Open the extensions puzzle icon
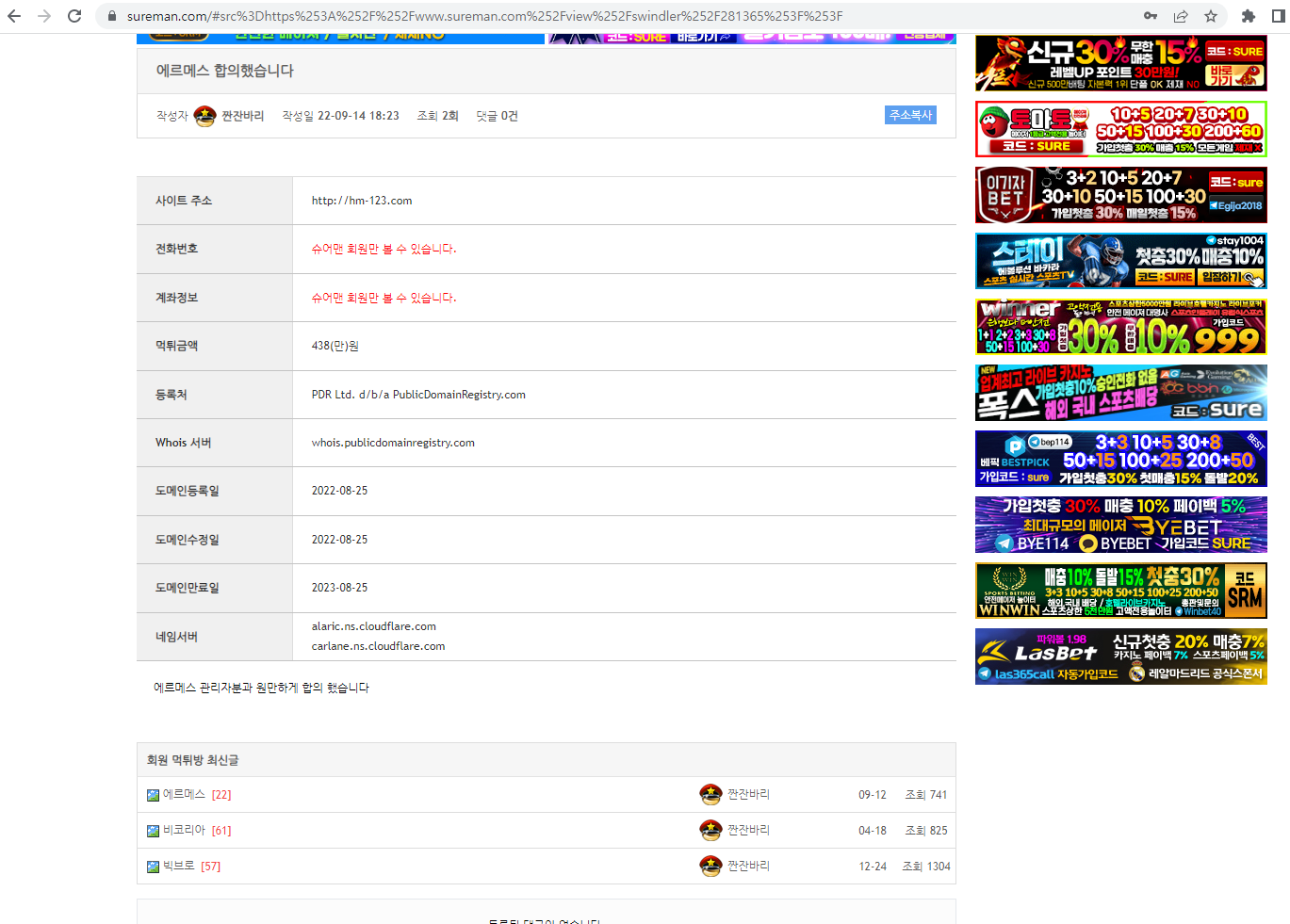The width and height of the screenshot is (1290, 924). point(1249,16)
